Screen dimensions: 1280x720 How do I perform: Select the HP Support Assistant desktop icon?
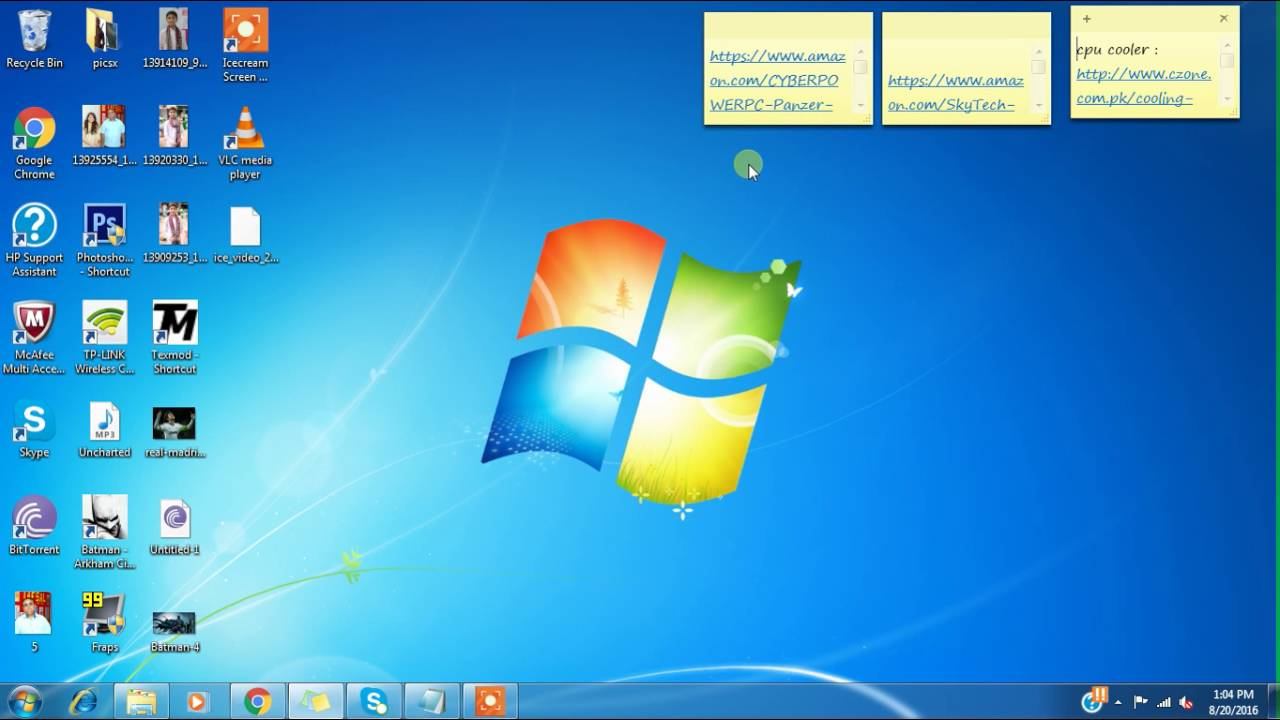(34, 240)
